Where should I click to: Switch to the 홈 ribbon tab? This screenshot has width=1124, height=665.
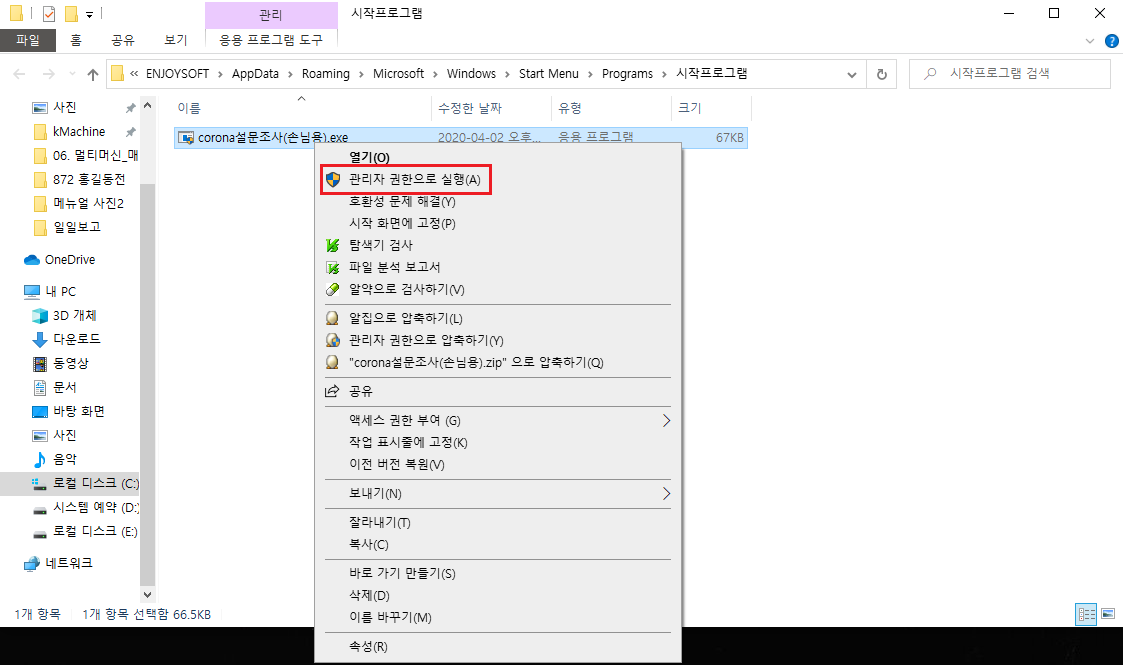pos(76,40)
